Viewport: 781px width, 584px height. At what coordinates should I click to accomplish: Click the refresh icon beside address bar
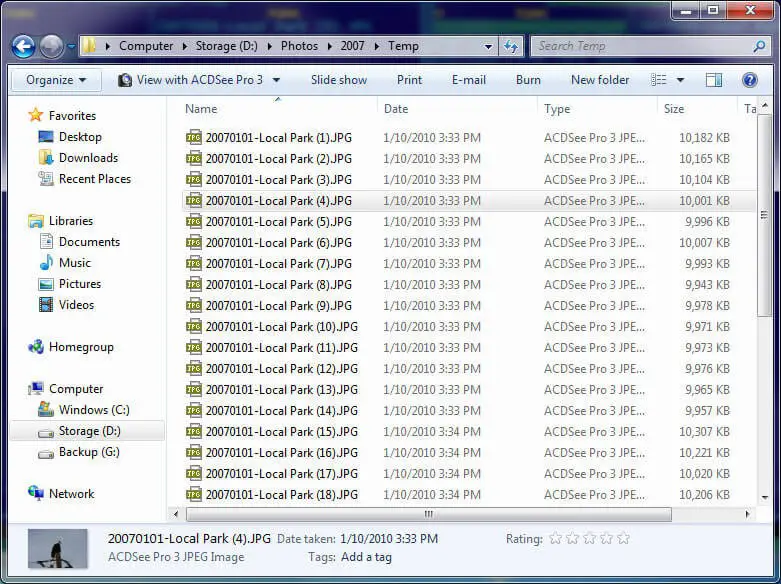pyautogui.click(x=512, y=46)
